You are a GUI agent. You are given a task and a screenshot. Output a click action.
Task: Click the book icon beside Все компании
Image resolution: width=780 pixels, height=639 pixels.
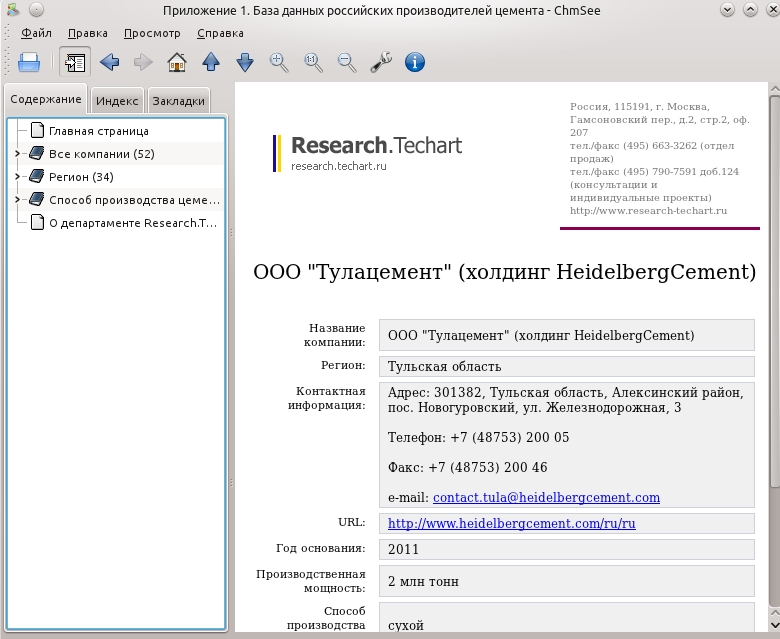pos(36,153)
